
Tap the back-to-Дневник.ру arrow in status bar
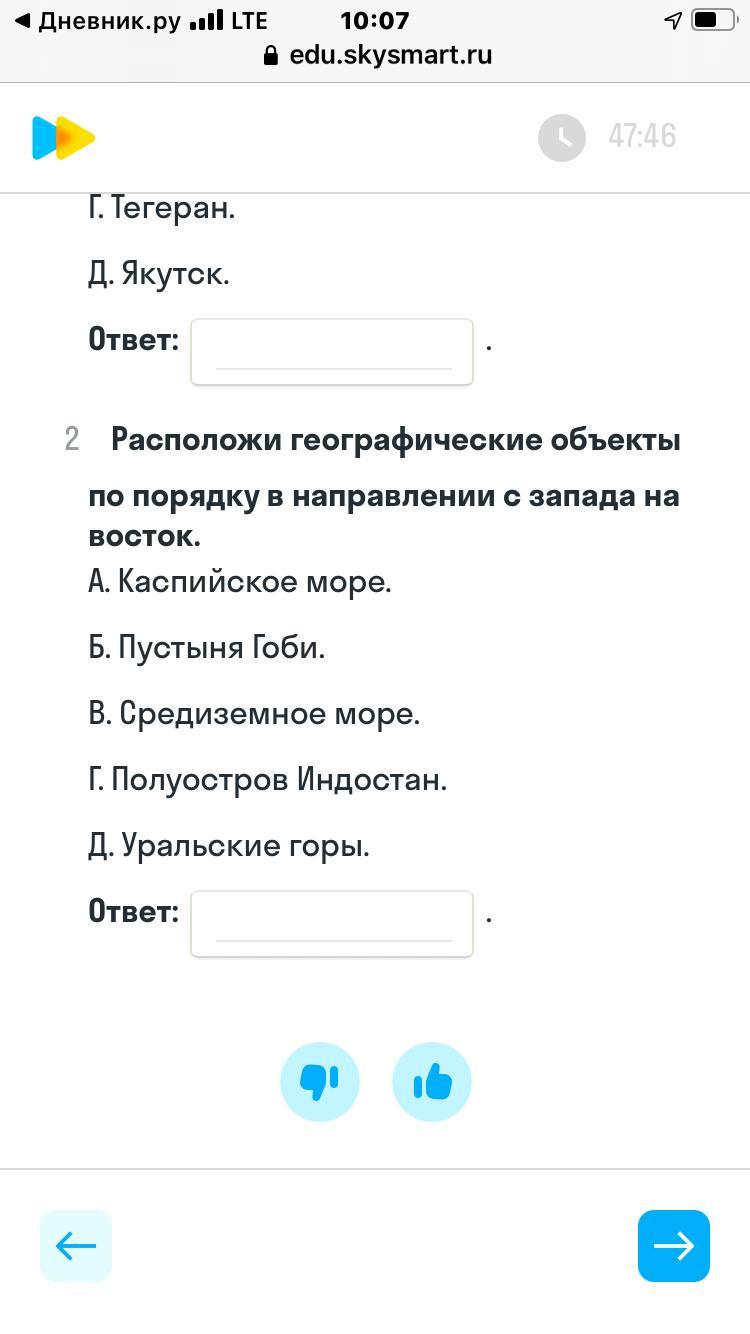(23, 21)
